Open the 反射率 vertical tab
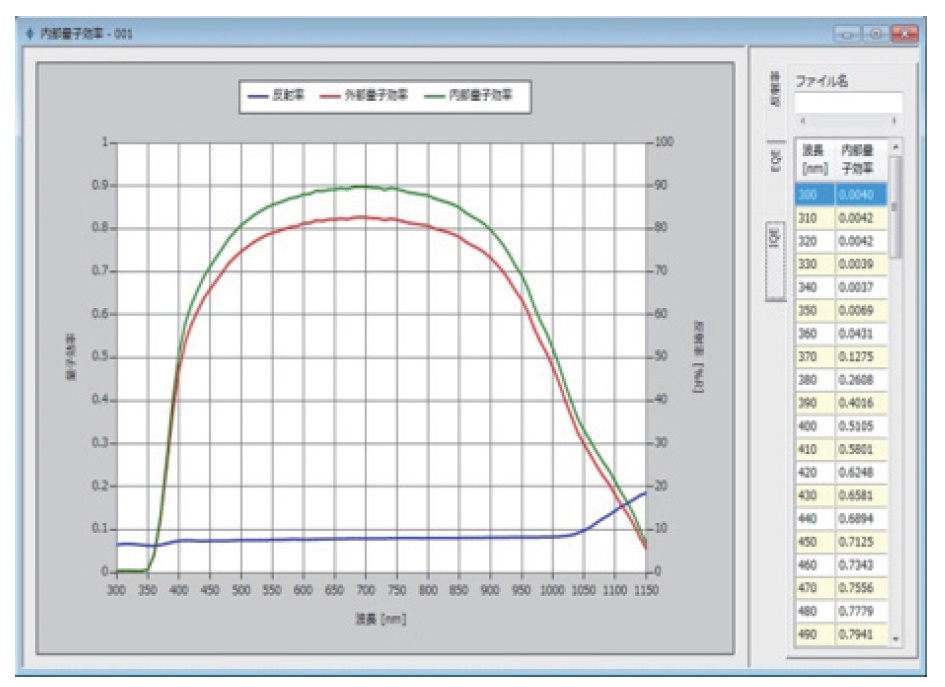Screen dimensions: 945x687 coord(776,89)
